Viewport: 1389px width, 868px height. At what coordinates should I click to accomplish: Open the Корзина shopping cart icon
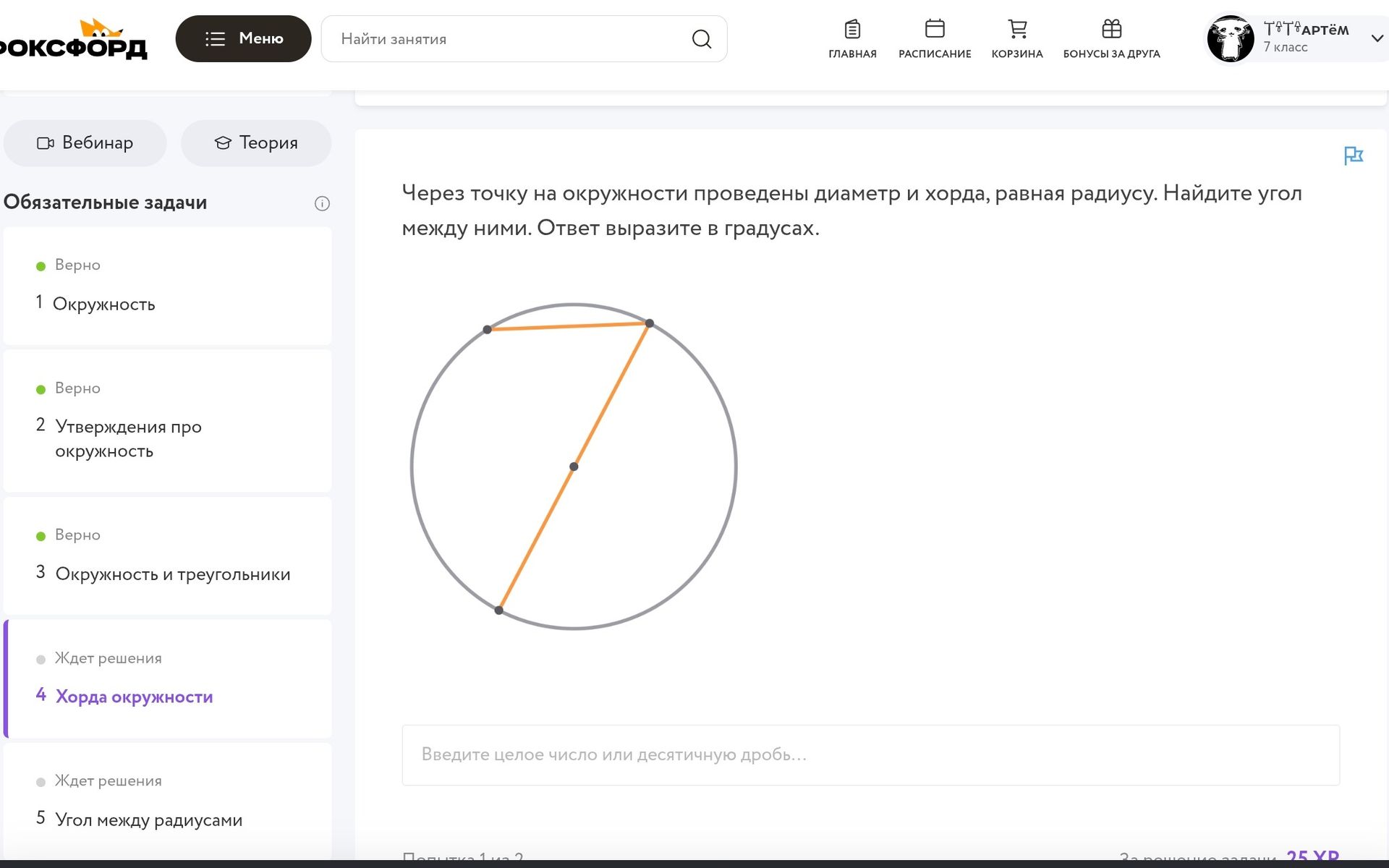tap(1017, 29)
